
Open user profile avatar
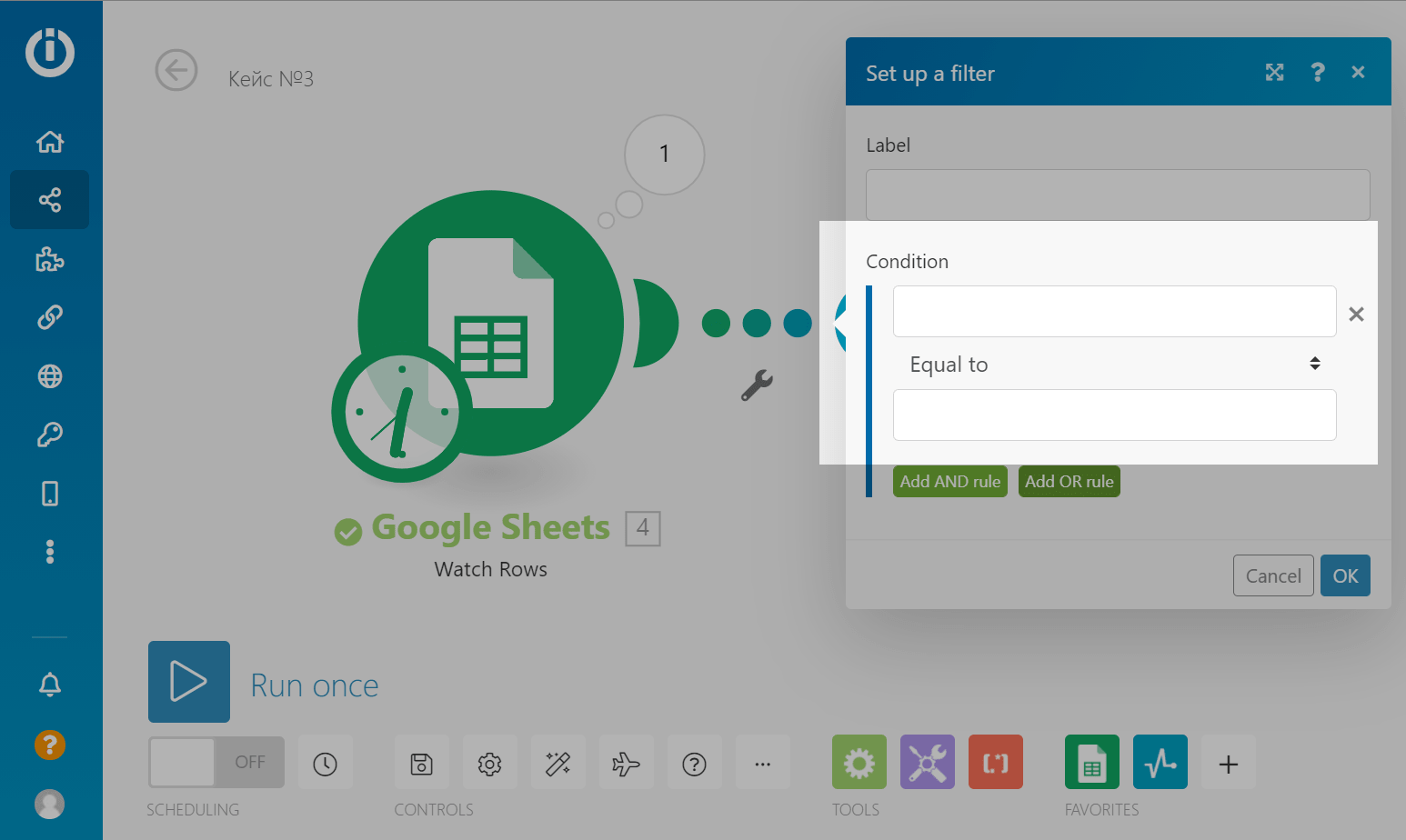tap(50, 804)
